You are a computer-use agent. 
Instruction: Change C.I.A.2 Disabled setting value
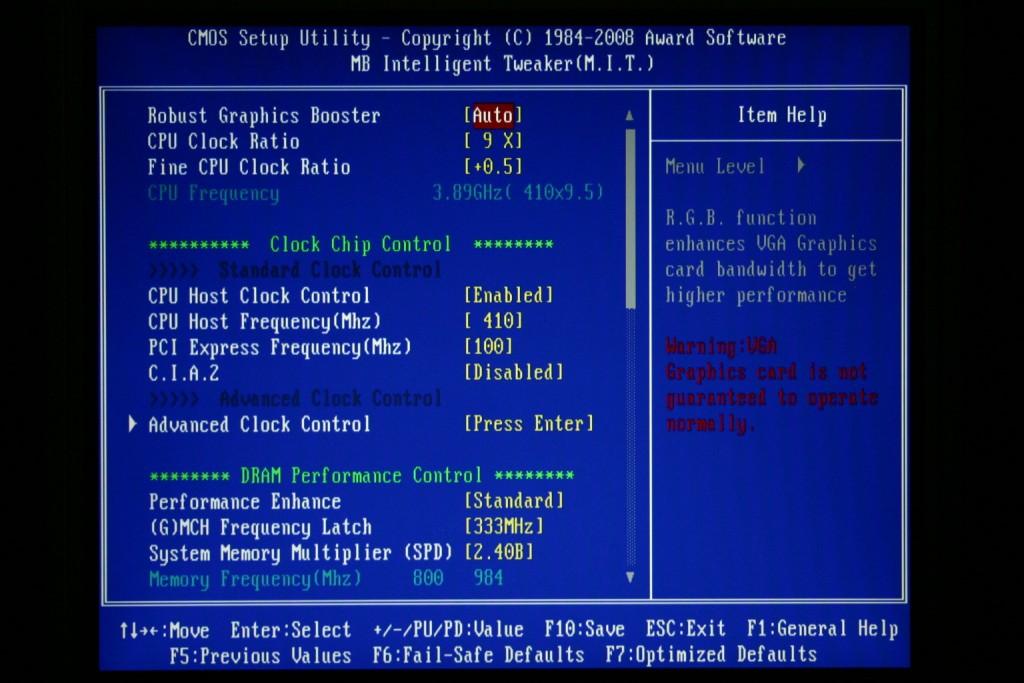(x=513, y=372)
